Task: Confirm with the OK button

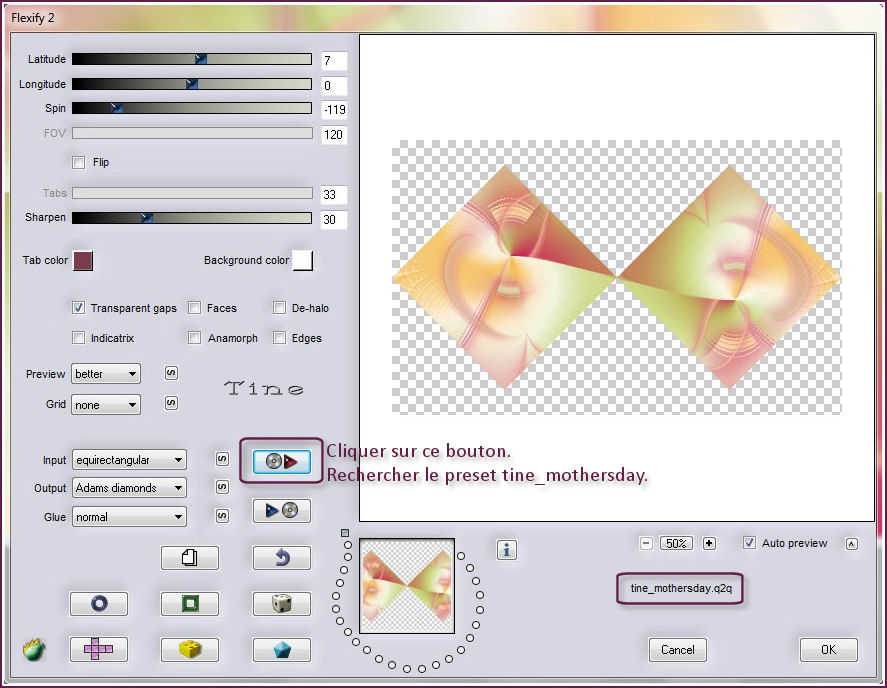Action: [x=829, y=650]
